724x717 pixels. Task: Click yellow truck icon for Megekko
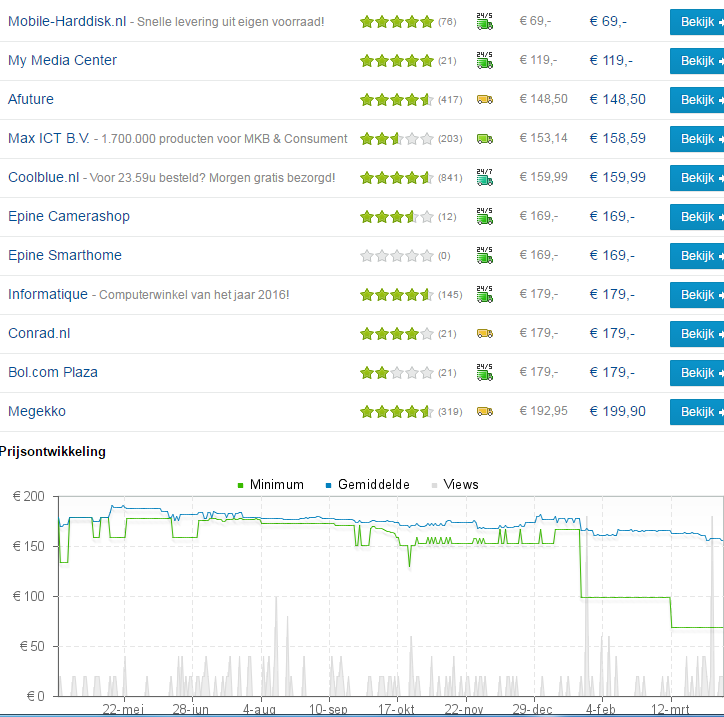pyautogui.click(x=484, y=411)
